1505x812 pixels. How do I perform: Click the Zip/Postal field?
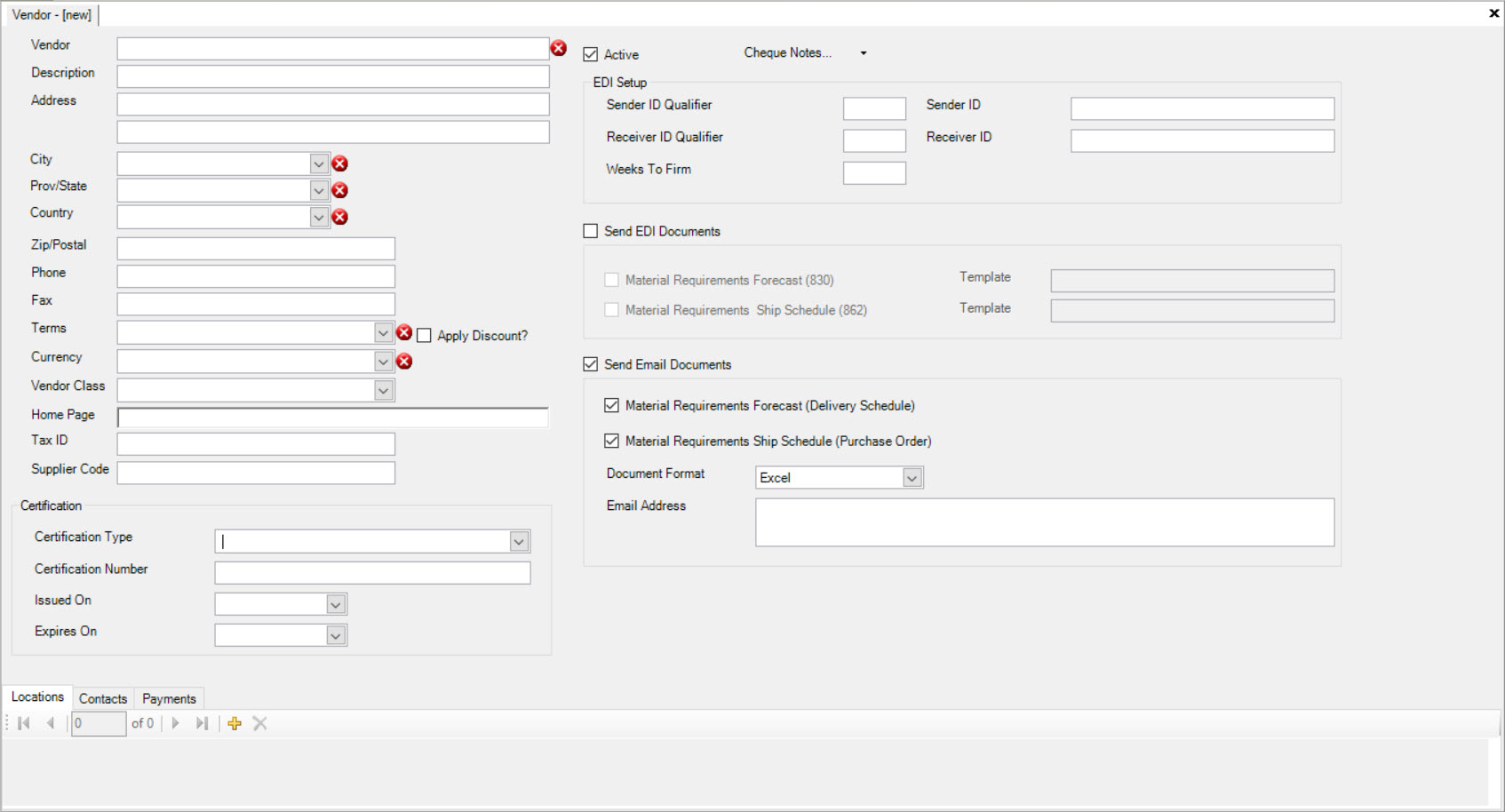[256, 248]
